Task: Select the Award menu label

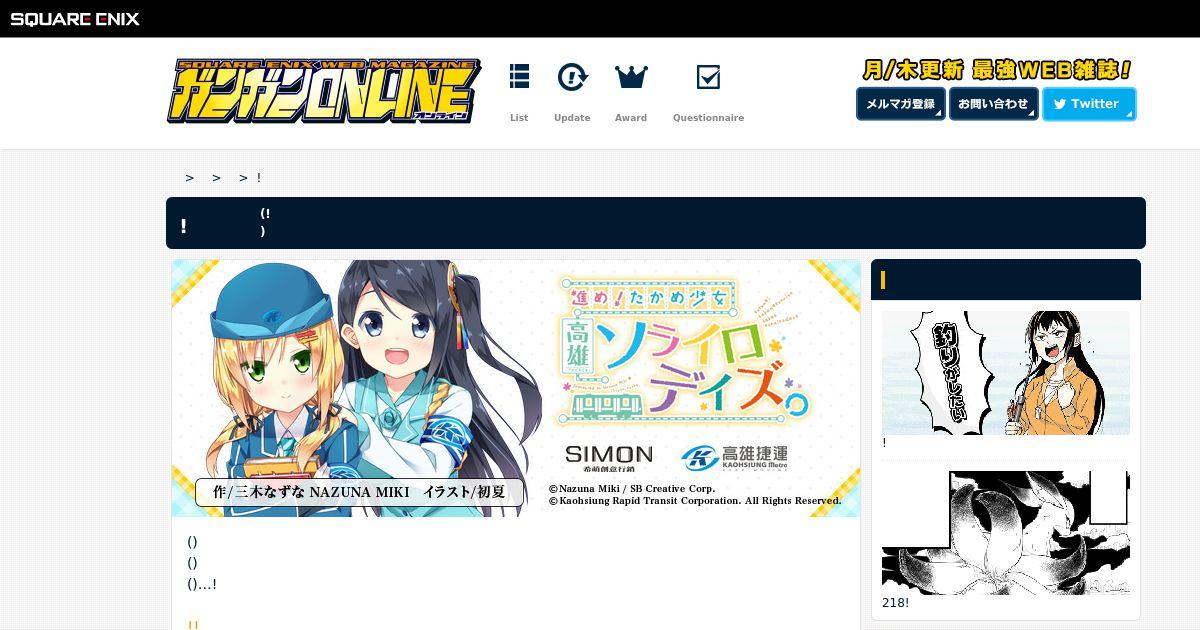Action: click(631, 118)
